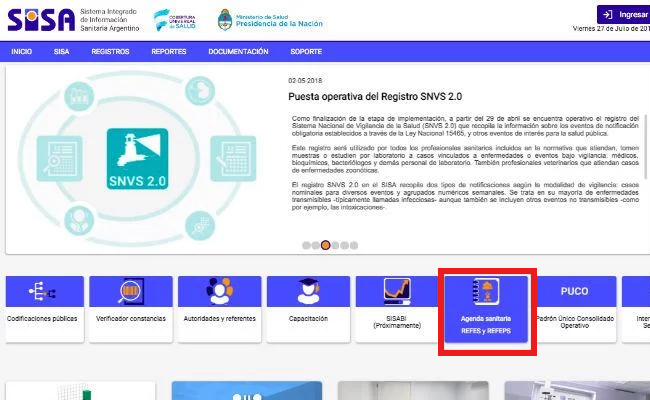Viewport: 650px width, 400px height.
Task: Click the grey thumbnail card beside the blue one
Action: pyautogui.click(x=413, y=390)
